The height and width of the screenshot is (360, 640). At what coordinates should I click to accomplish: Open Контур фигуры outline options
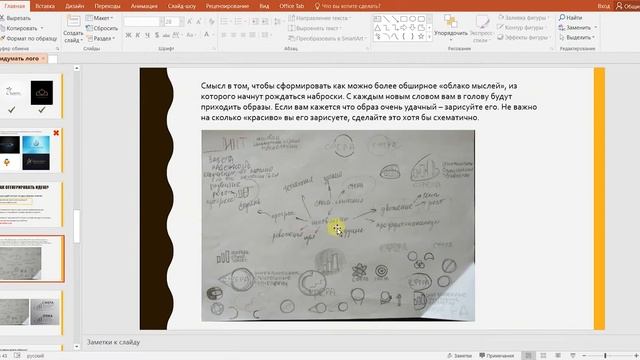[521, 27]
